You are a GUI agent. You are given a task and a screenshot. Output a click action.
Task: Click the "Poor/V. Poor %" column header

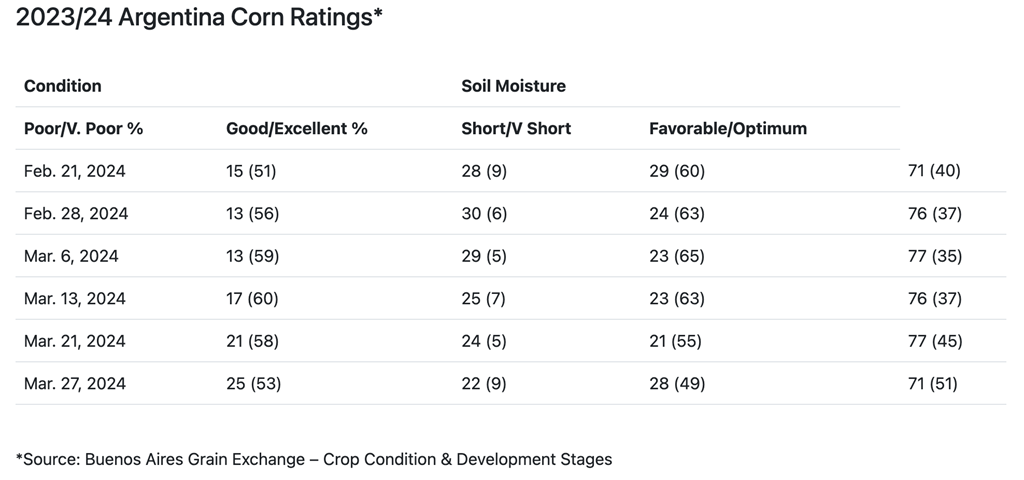click(x=84, y=129)
